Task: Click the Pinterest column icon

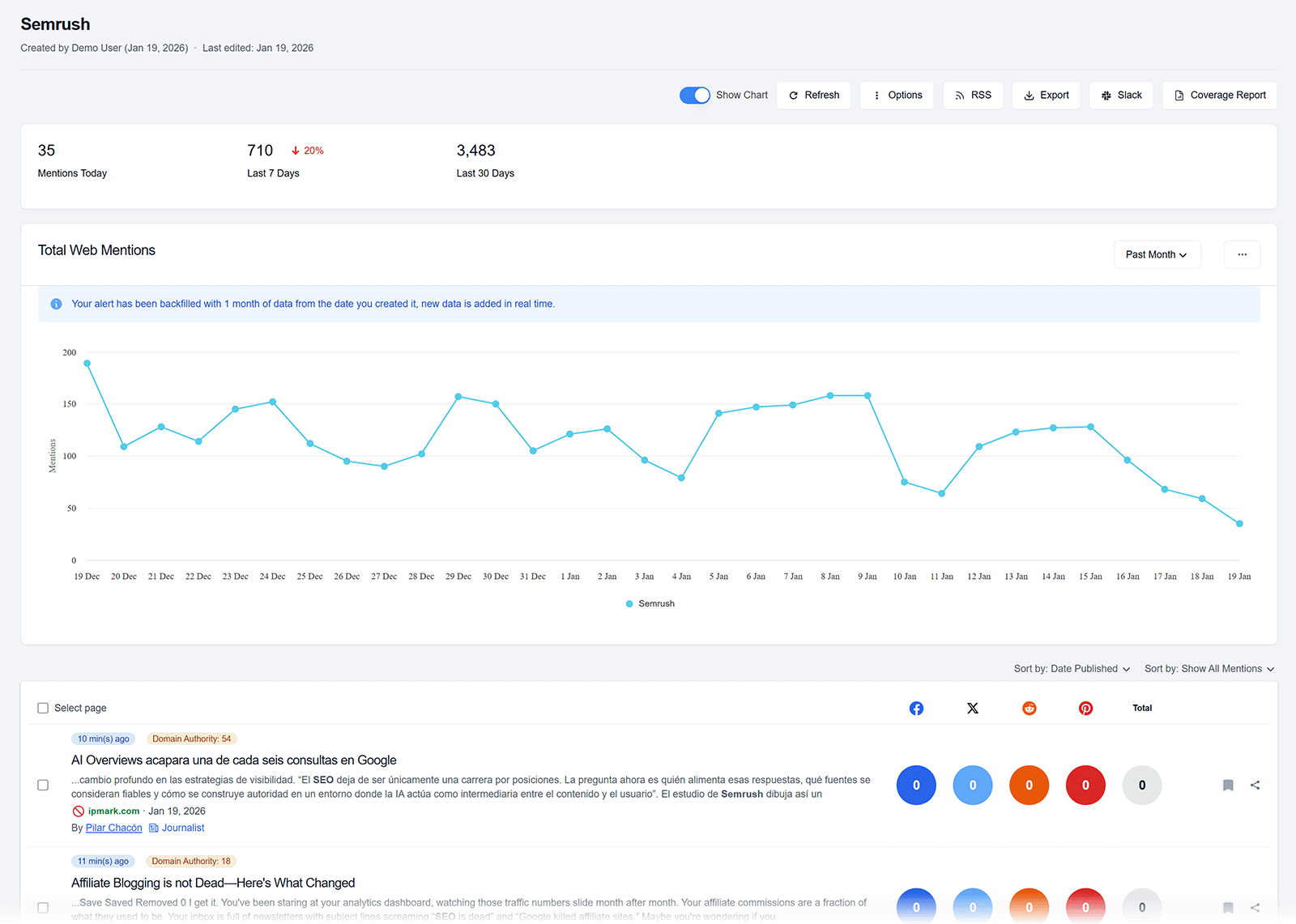Action: [x=1085, y=708]
